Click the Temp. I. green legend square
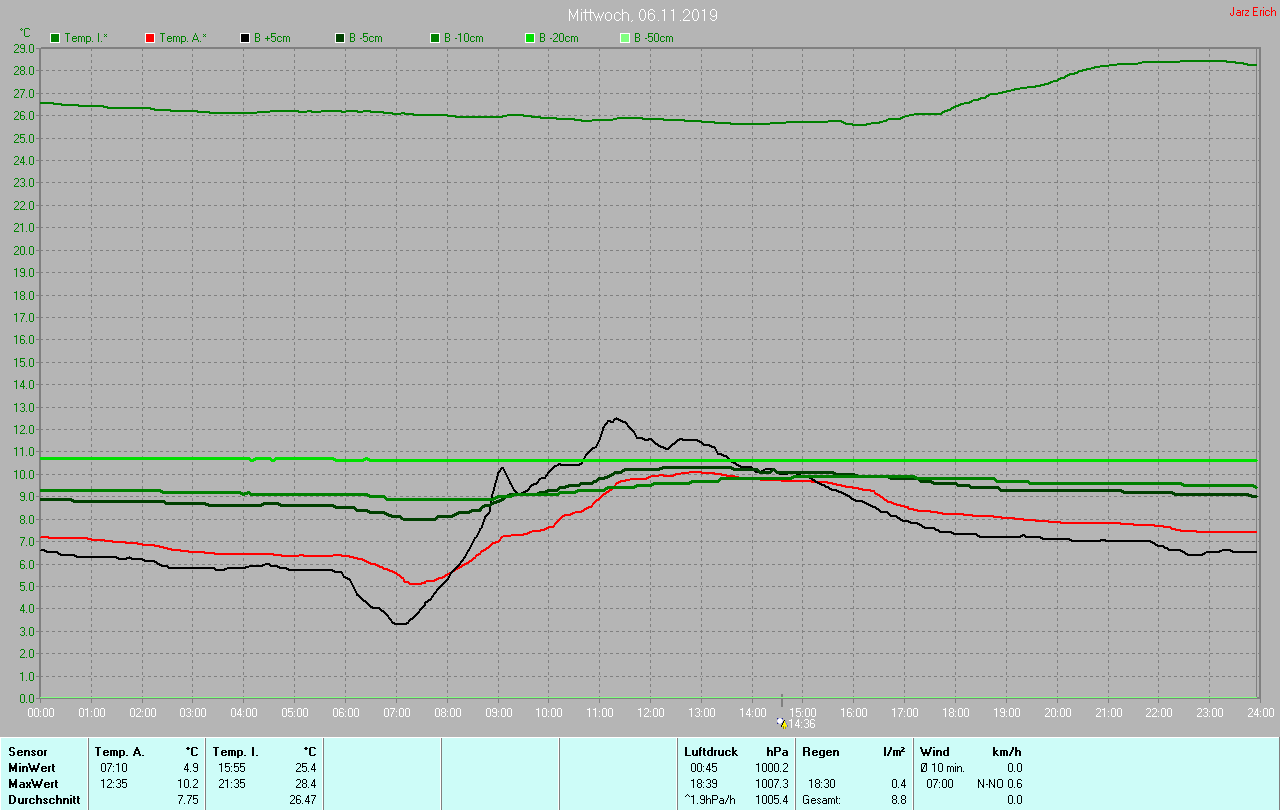The height and width of the screenshot is (810, 1280). coord(55,38)
